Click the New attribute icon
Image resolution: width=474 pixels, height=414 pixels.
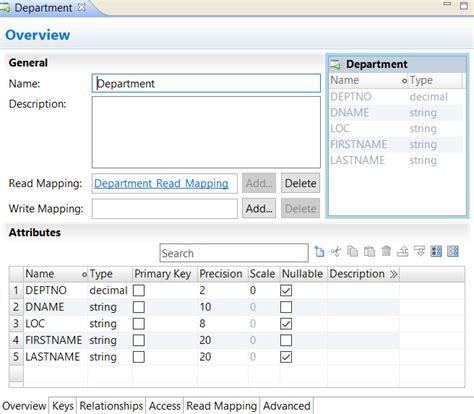tap(319, 251)
